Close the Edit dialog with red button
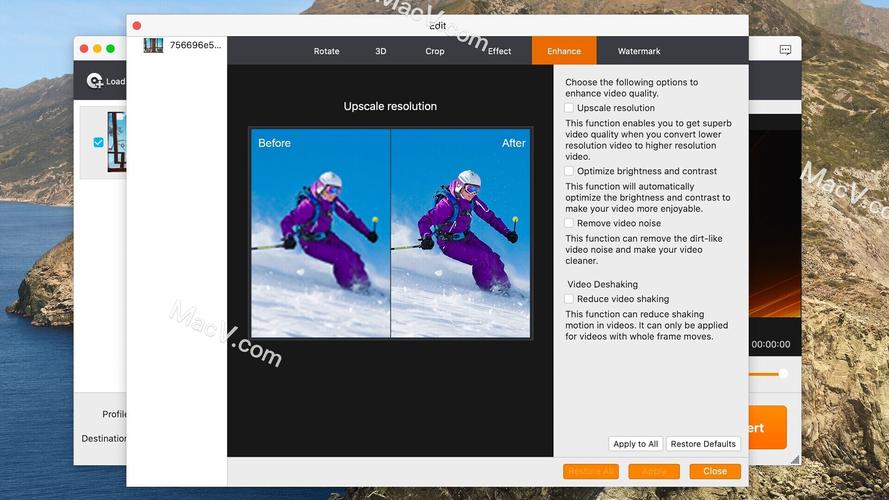Viewport: 889px width, 500px height. pos(137,26)
